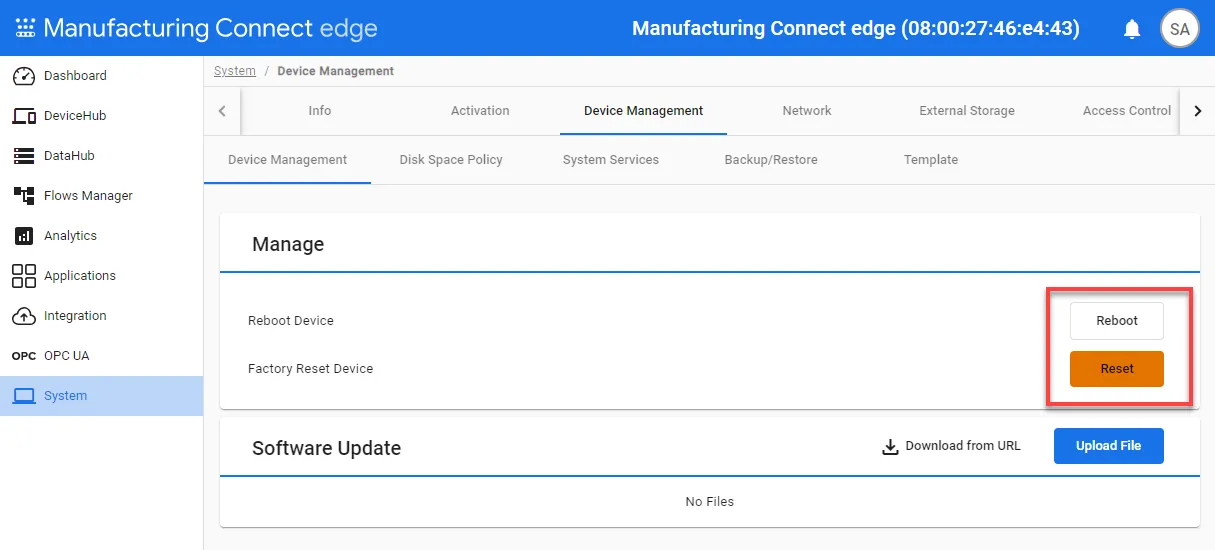This screenshot has width=1215, height=550.
Task: Open Analytics section
Action: [x=101, y=236]
